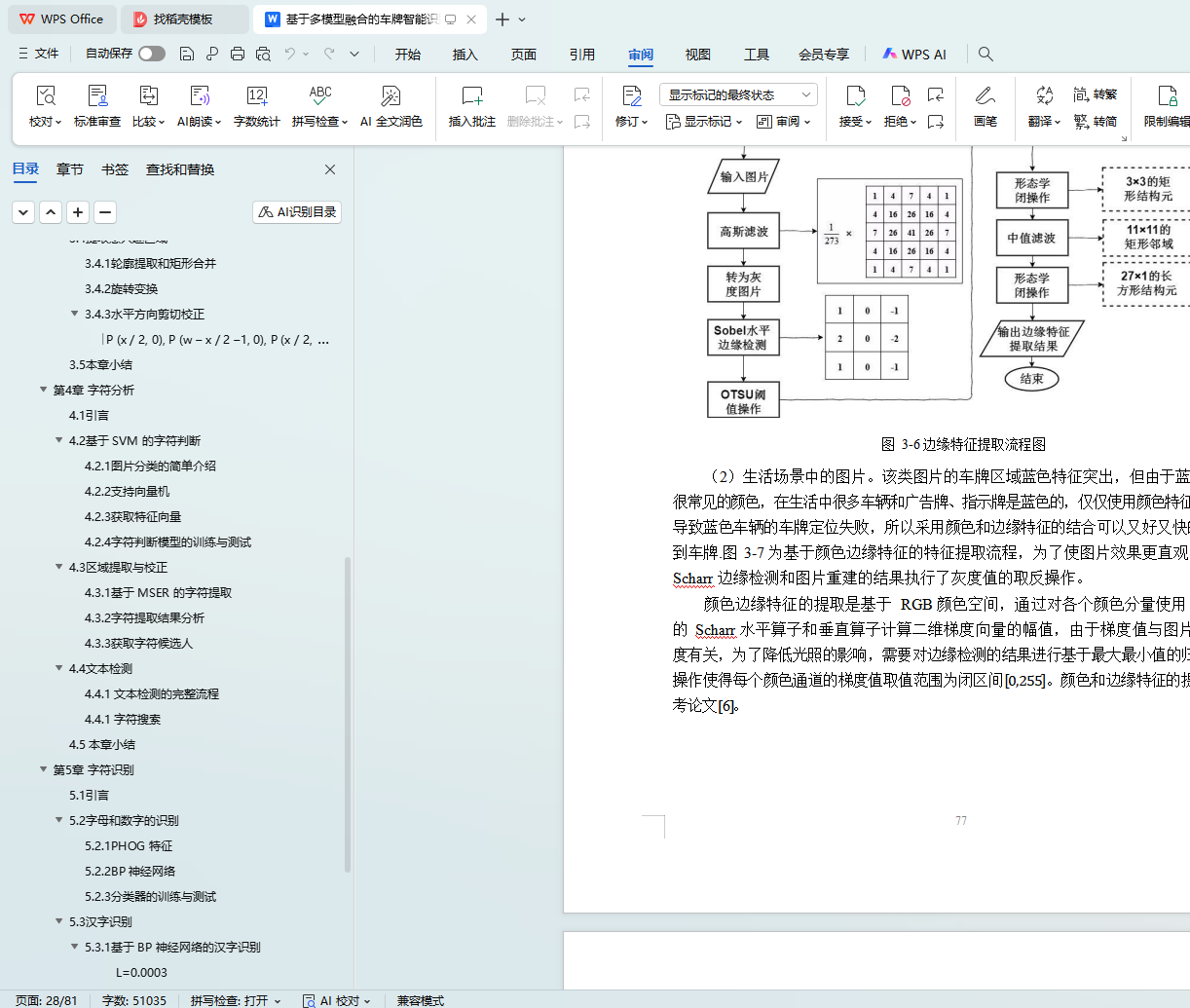
Task: Click the 标准审查 standards review icon
Action: [x=97, y=96]
